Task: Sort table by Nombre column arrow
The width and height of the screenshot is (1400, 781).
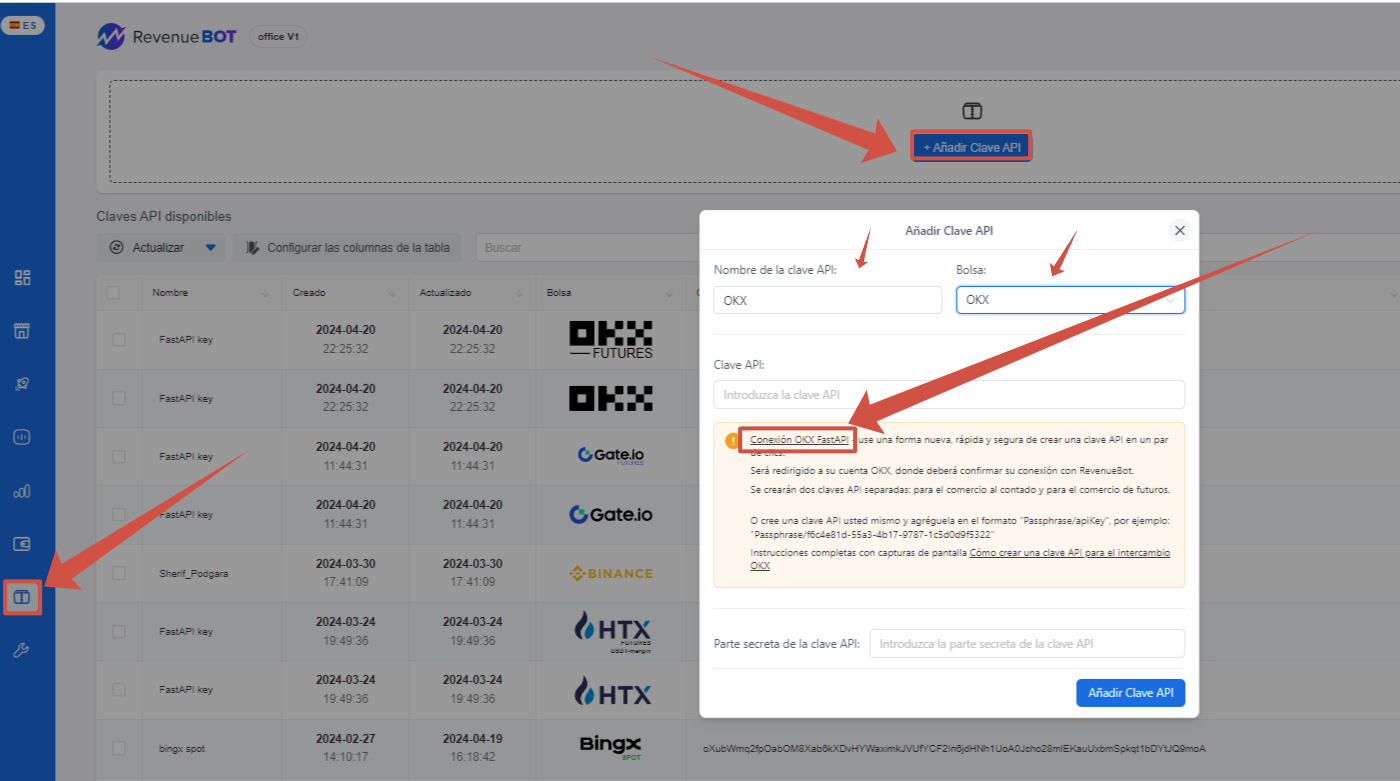Action: pos(265,293)
